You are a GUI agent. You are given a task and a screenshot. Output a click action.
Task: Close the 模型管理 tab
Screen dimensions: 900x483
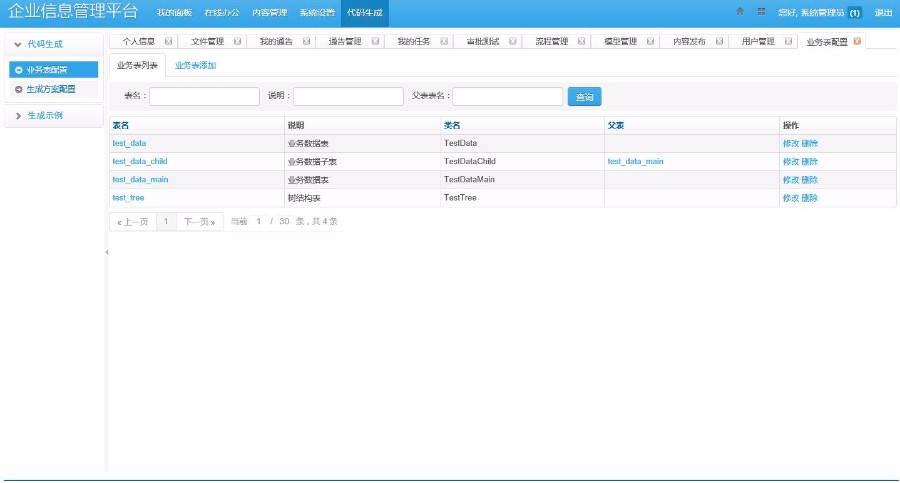tap(650, 41)
